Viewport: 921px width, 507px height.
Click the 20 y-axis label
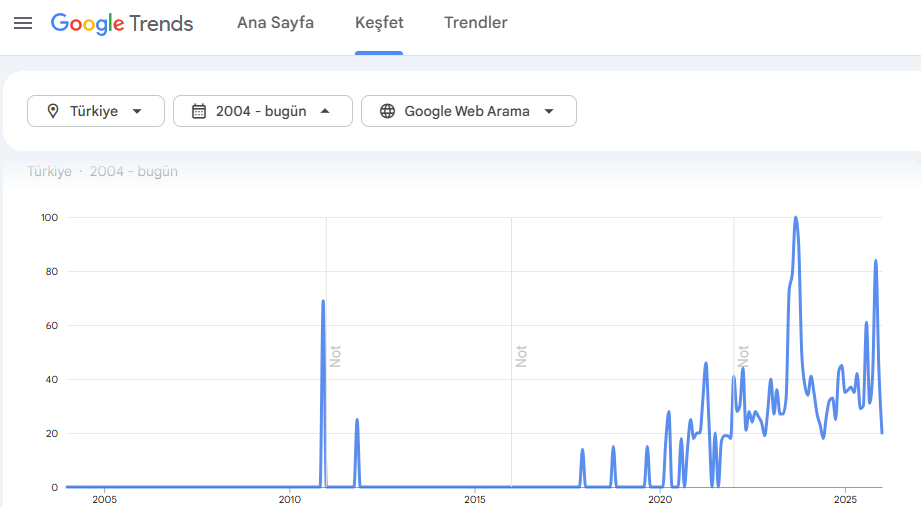point(52,434)
